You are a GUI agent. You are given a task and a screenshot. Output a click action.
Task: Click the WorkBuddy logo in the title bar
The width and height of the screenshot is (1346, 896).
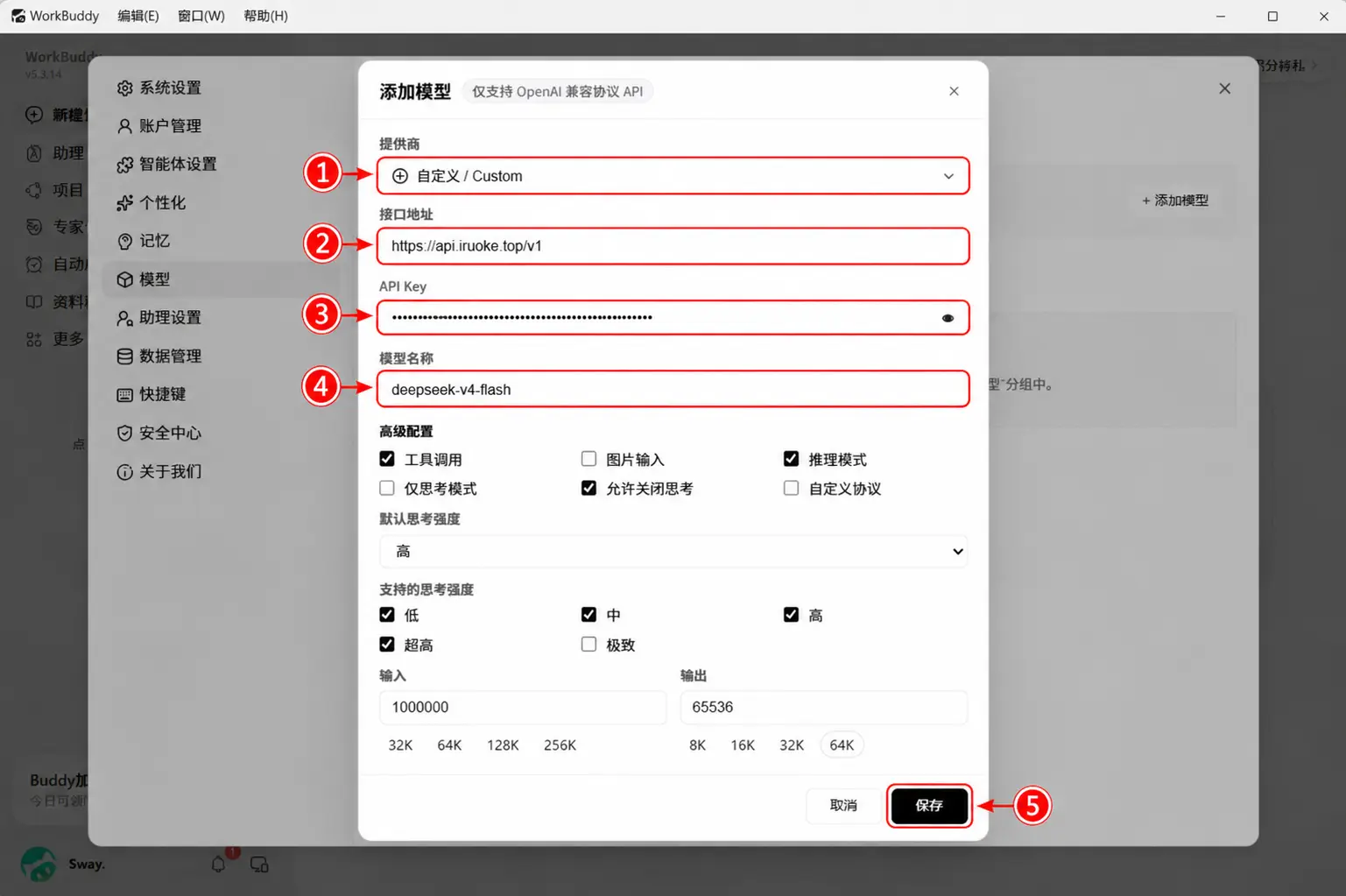click(x=18, y=16)
